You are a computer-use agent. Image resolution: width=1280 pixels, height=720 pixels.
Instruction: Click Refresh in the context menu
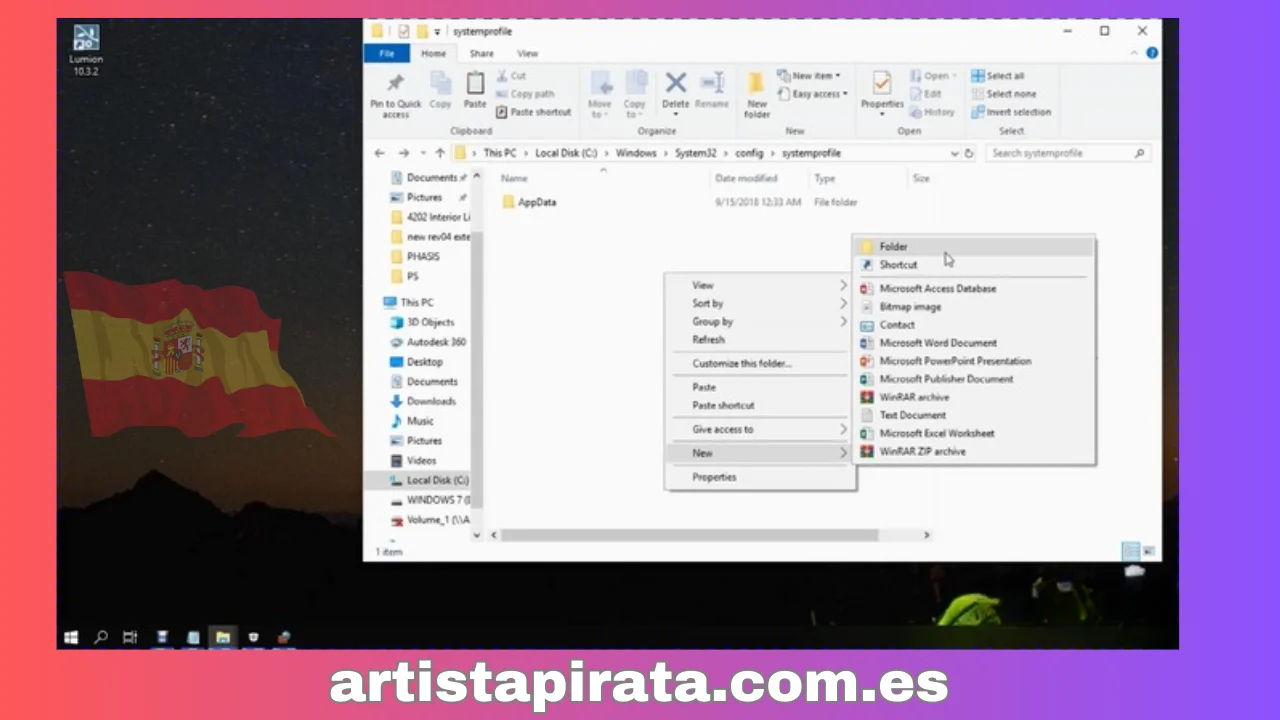(760, 340)
